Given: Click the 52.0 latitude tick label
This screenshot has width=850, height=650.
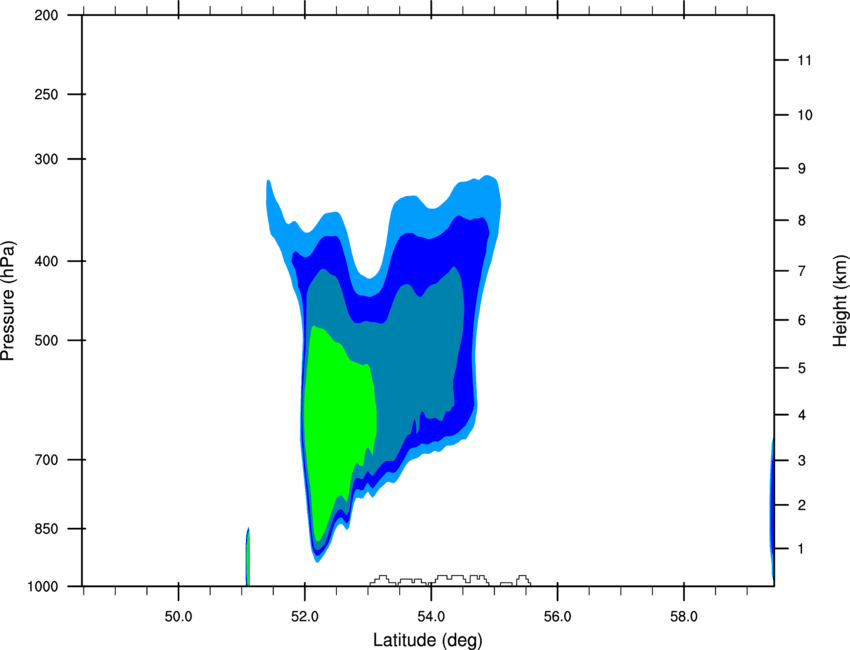Looking at the screenshot, I should [305, 617].
